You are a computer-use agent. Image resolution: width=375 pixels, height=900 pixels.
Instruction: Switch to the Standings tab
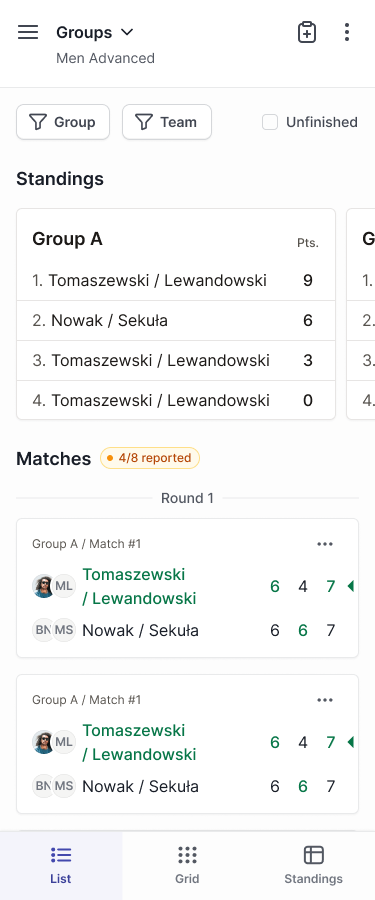coord(313,865)
